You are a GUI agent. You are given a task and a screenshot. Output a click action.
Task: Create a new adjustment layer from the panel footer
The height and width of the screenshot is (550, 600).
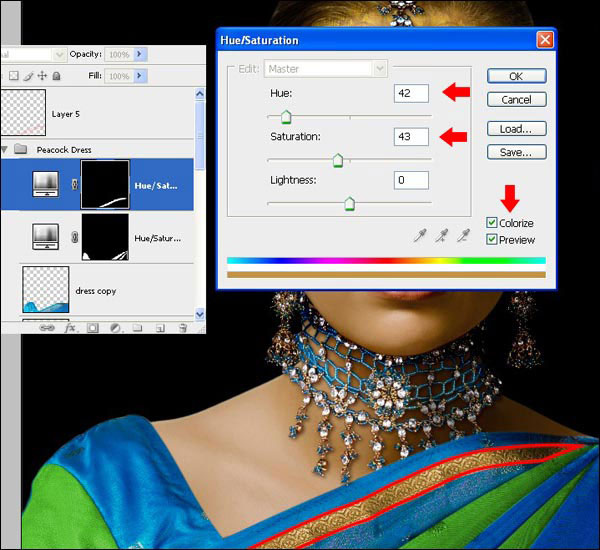point(115,328)
